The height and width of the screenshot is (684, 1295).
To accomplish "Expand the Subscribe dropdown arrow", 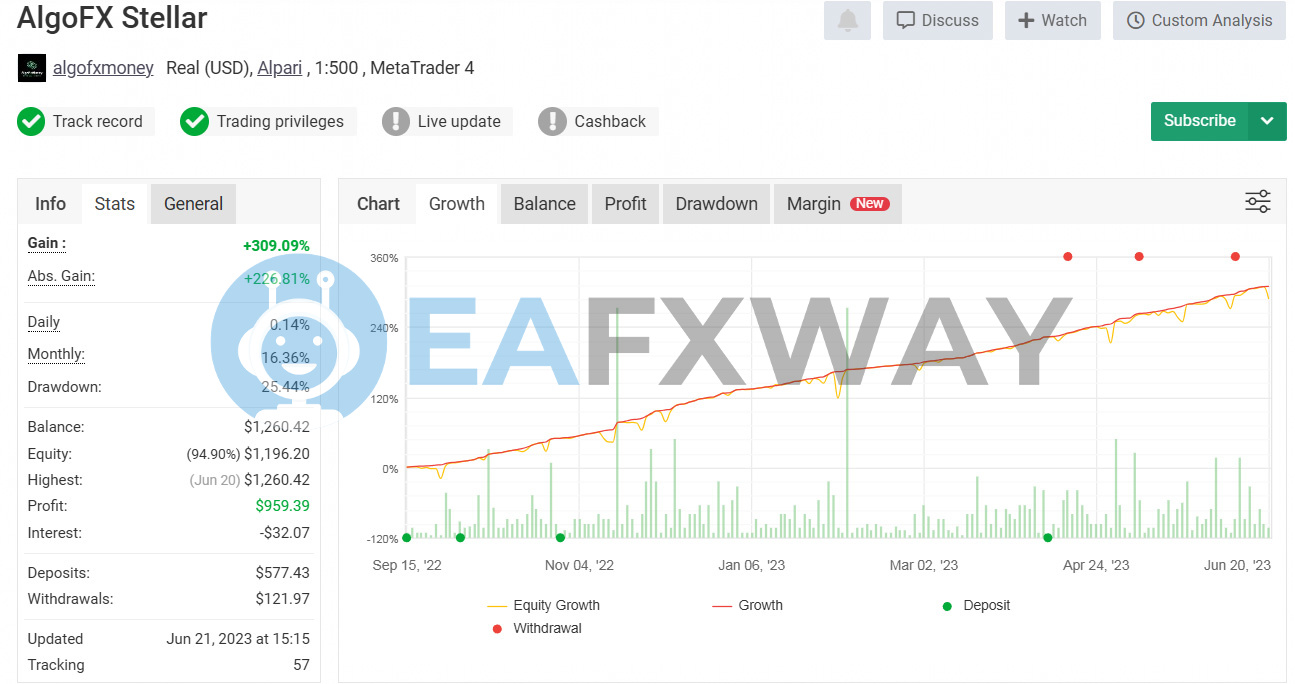I will [1267, 121].
